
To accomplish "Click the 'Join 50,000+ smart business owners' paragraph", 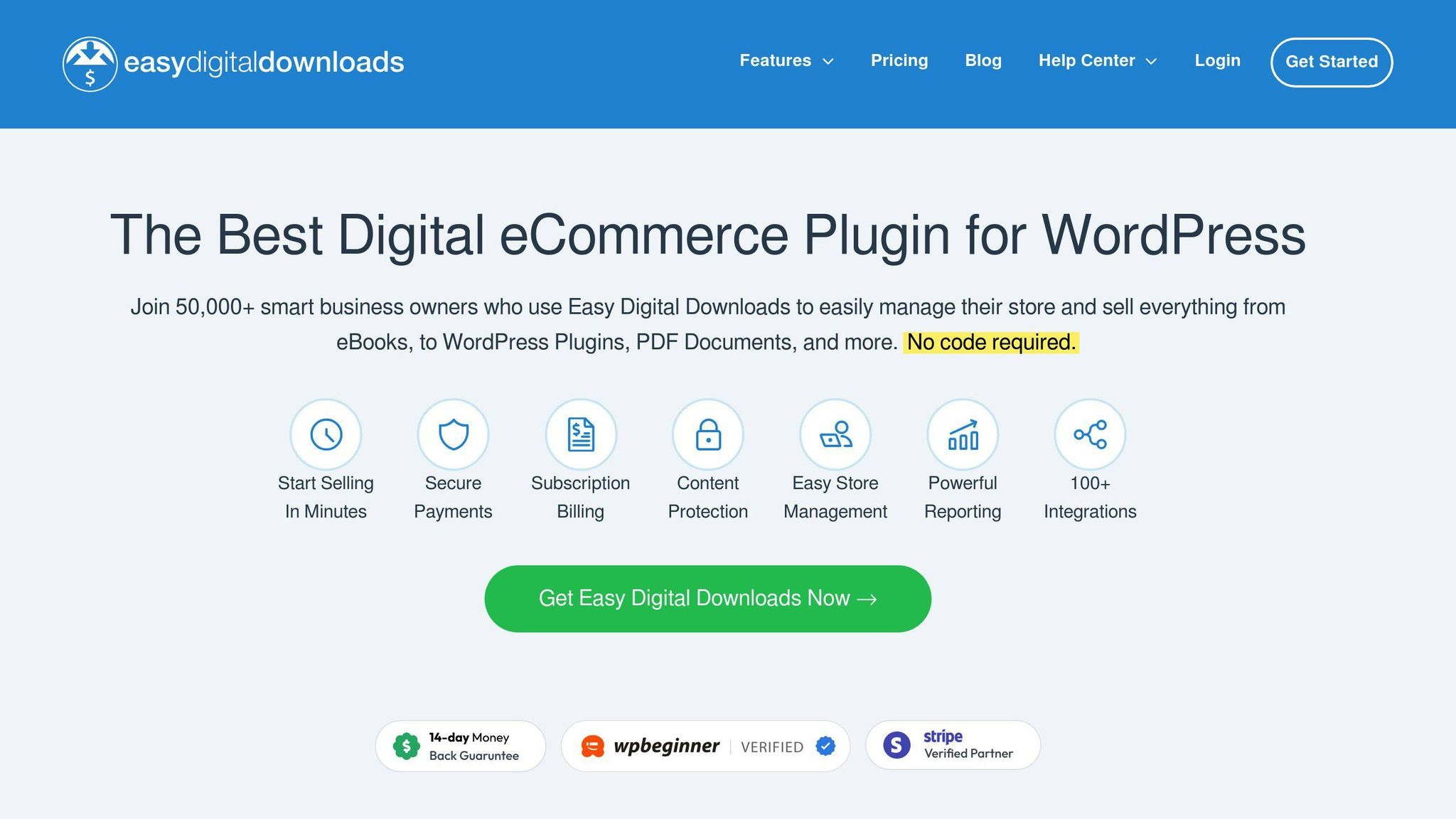I will (708, 324).
